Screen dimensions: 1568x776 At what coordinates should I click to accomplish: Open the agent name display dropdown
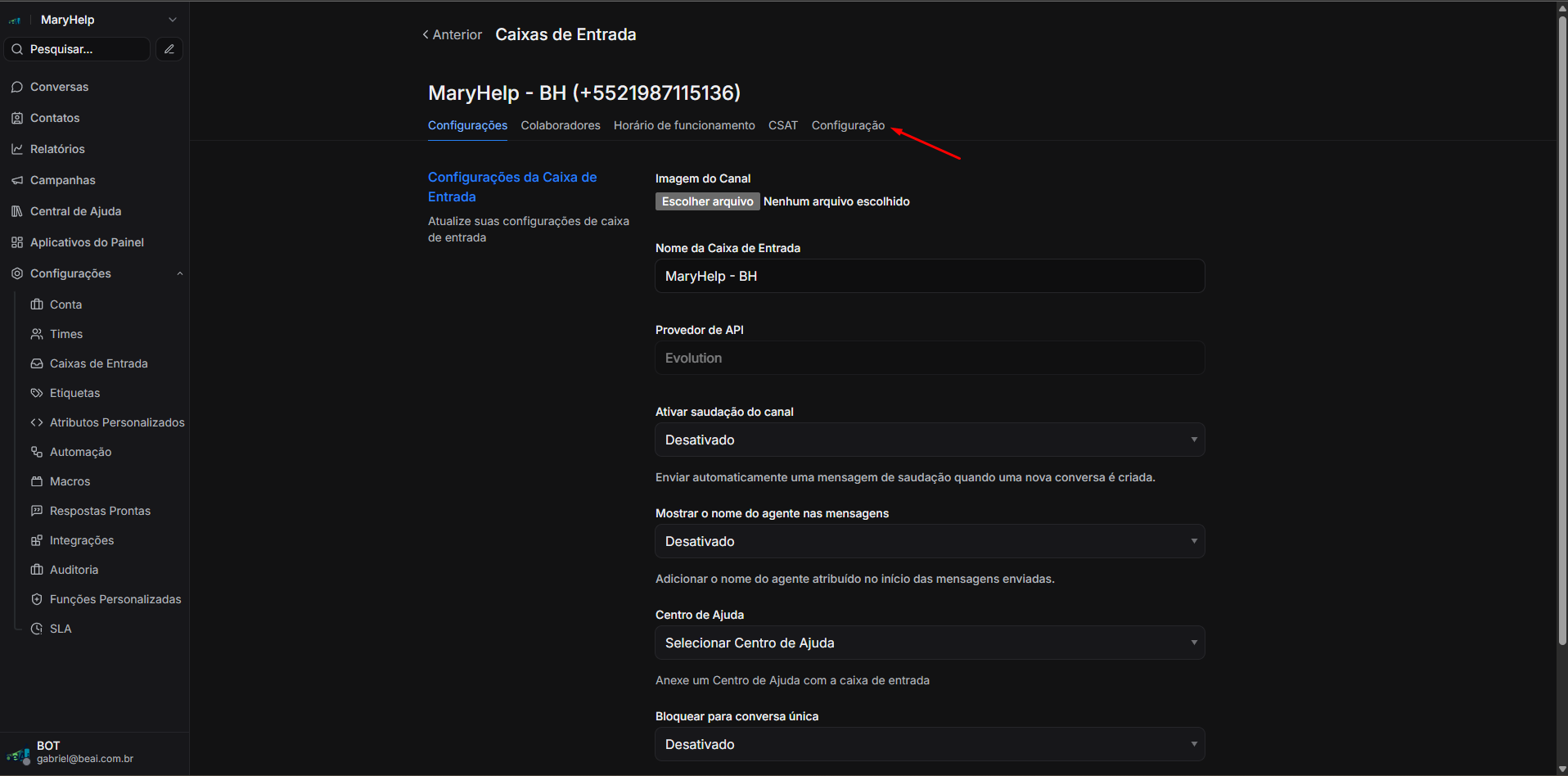[929, 541]
